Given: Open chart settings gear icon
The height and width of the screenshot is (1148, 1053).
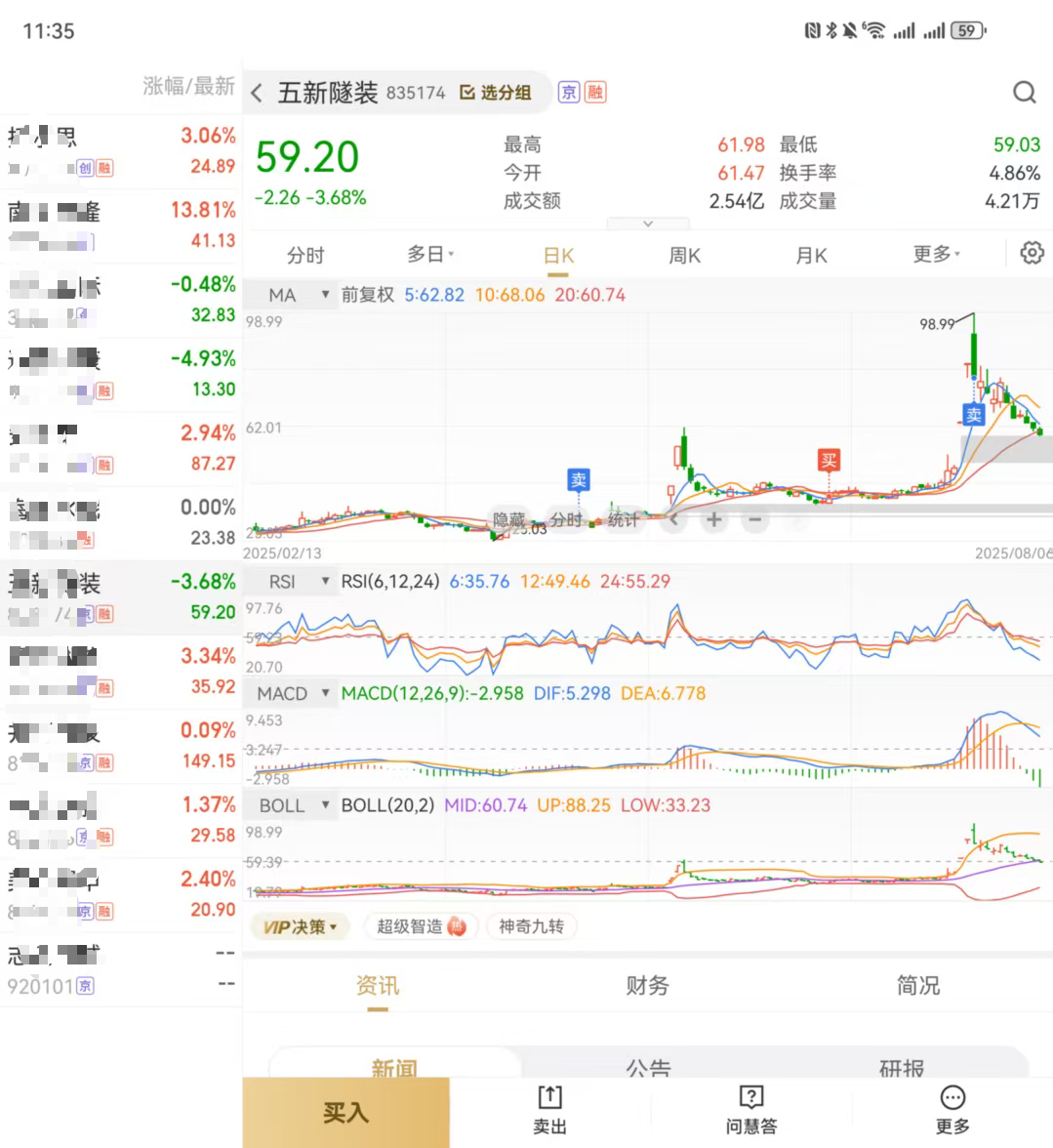Looking at the screenshot, I should (1032, 254).
